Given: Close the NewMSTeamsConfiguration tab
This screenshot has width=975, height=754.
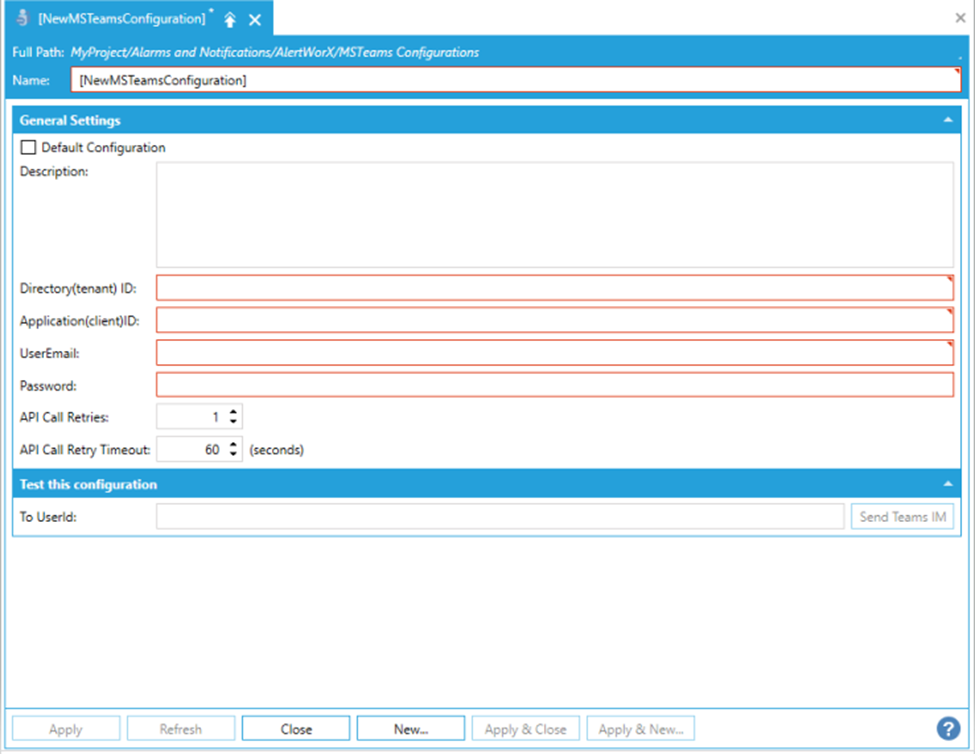Looking at the screenshot, I should point(255,20).
